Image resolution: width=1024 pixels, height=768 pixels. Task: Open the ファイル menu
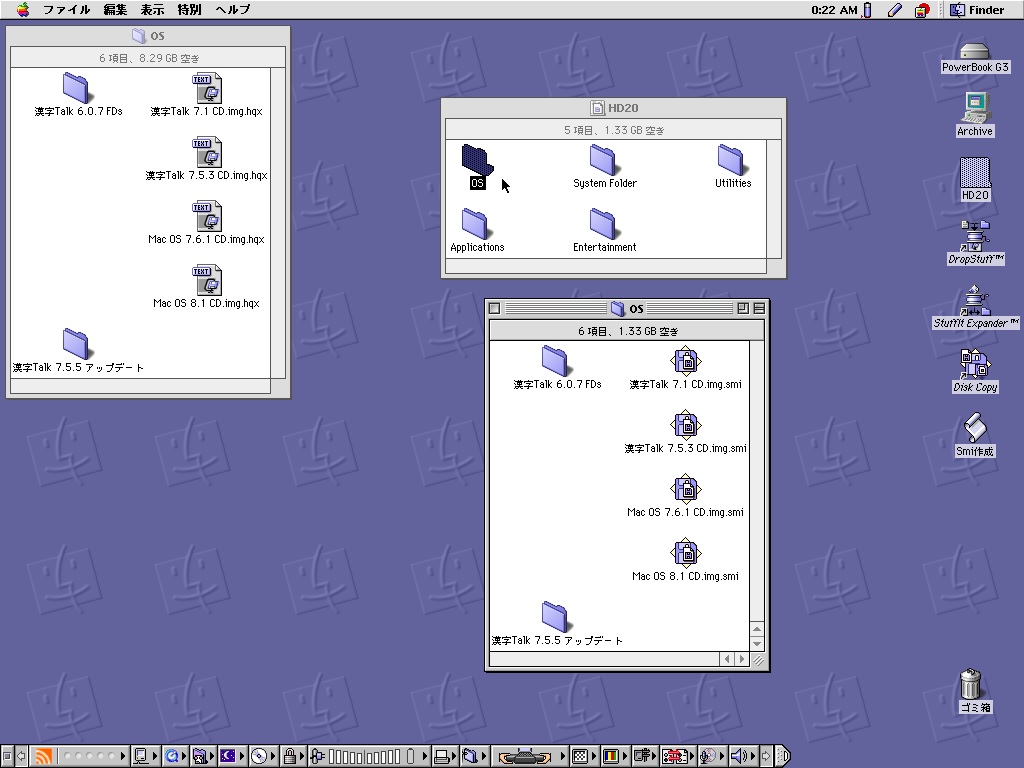pyautogui.click(x=66, y=9)
